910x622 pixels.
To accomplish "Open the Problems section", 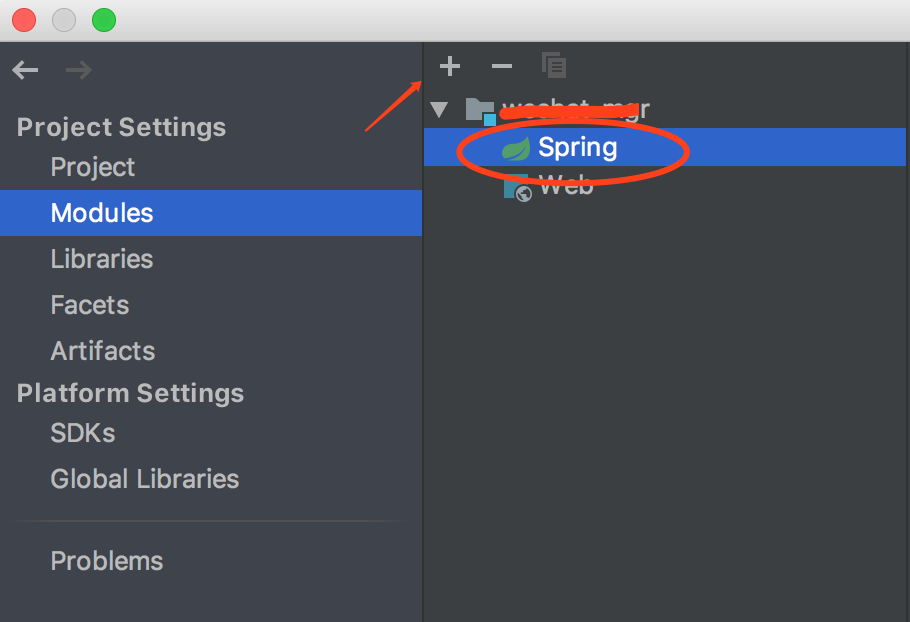I will point(106,561).
